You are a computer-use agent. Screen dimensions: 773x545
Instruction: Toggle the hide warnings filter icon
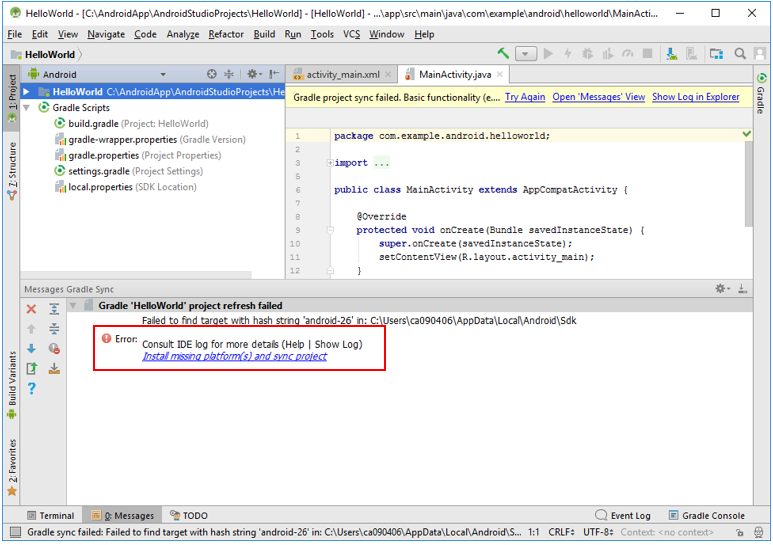point(54,348)
